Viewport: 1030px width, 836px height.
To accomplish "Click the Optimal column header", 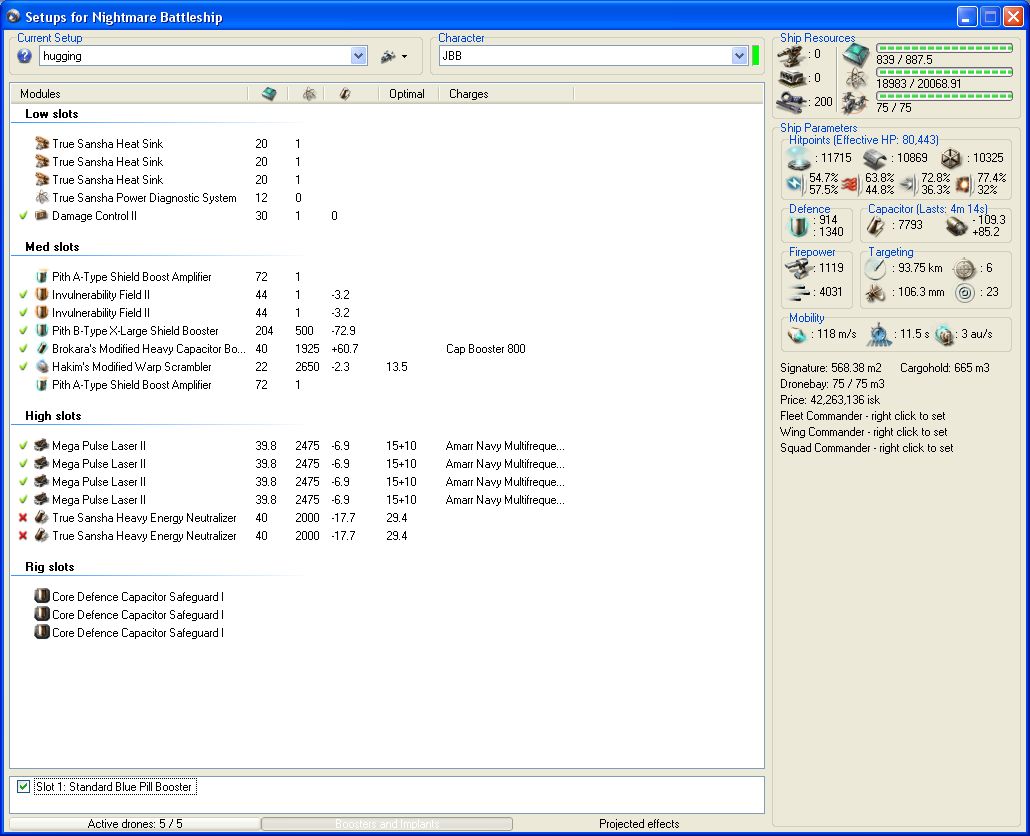I will (x=407, y=94).
